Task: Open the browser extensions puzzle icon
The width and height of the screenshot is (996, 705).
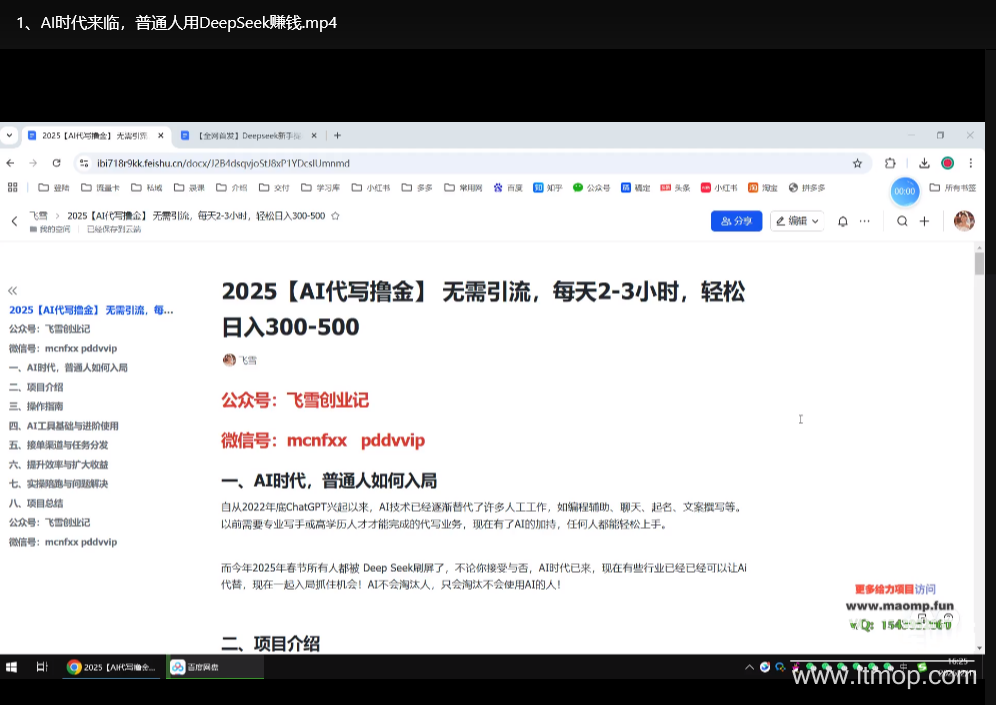Action: pos(890,163)
